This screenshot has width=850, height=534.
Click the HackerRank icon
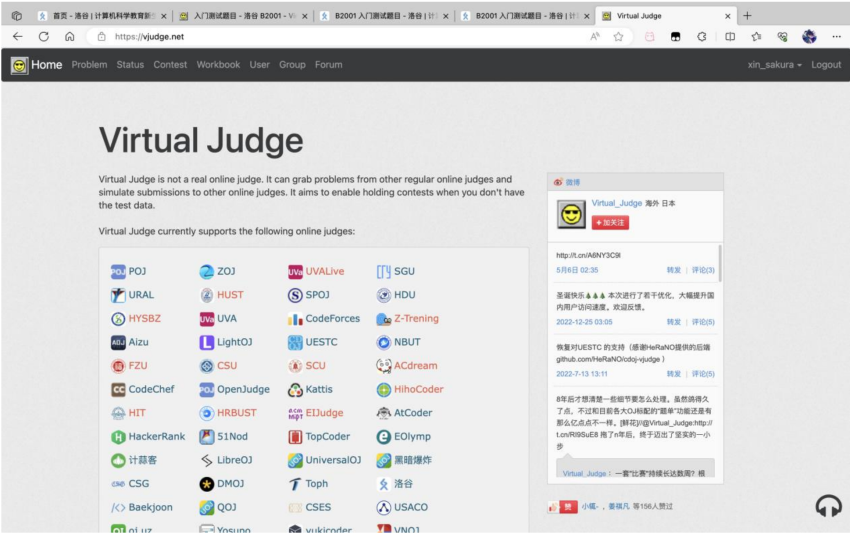coord(118,436)
